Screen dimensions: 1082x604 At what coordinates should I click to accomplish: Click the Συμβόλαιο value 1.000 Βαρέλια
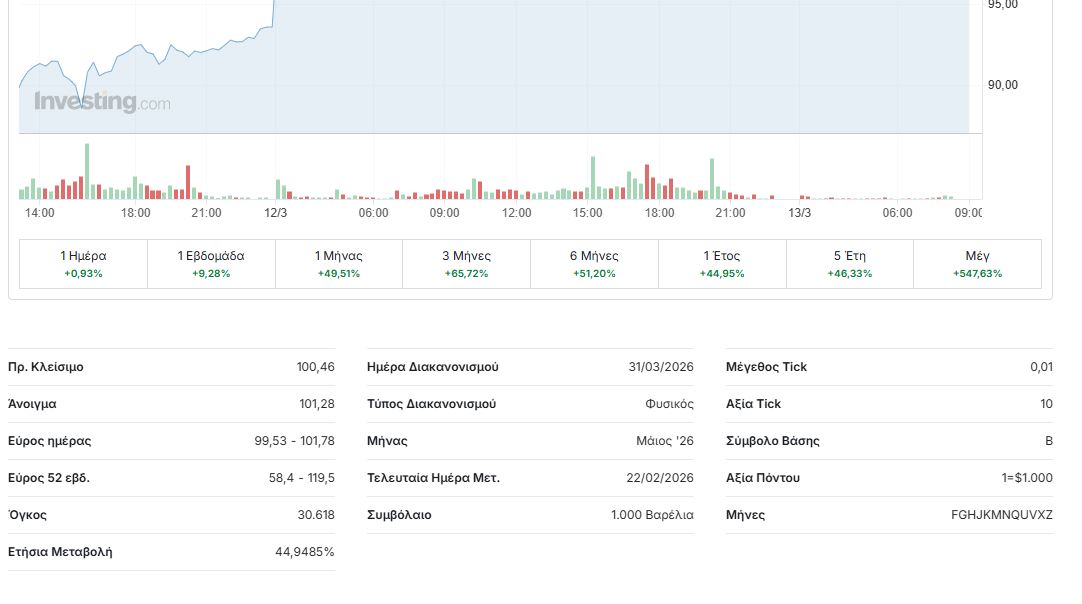coord(652,515)
